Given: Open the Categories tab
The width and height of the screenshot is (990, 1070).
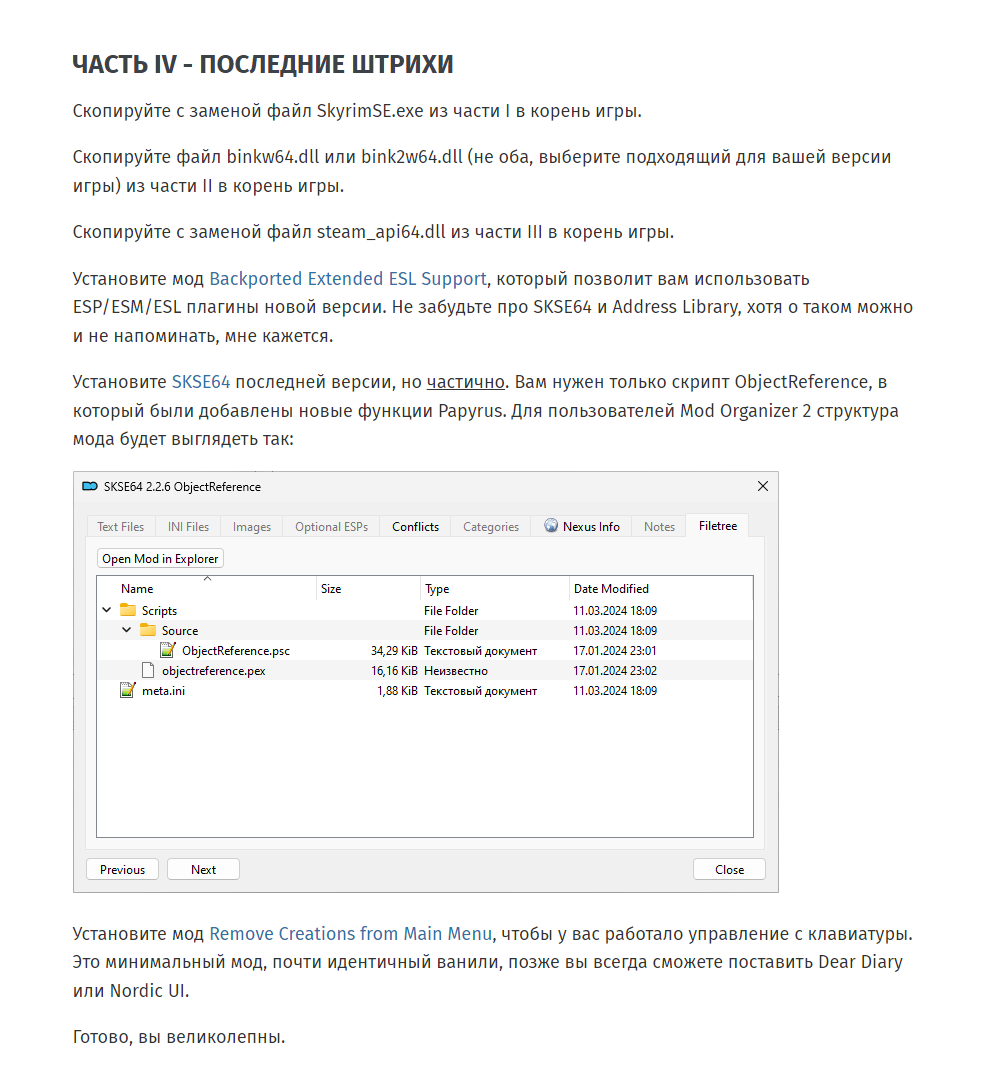Looking at the screenshot, I should click(491, 527).
